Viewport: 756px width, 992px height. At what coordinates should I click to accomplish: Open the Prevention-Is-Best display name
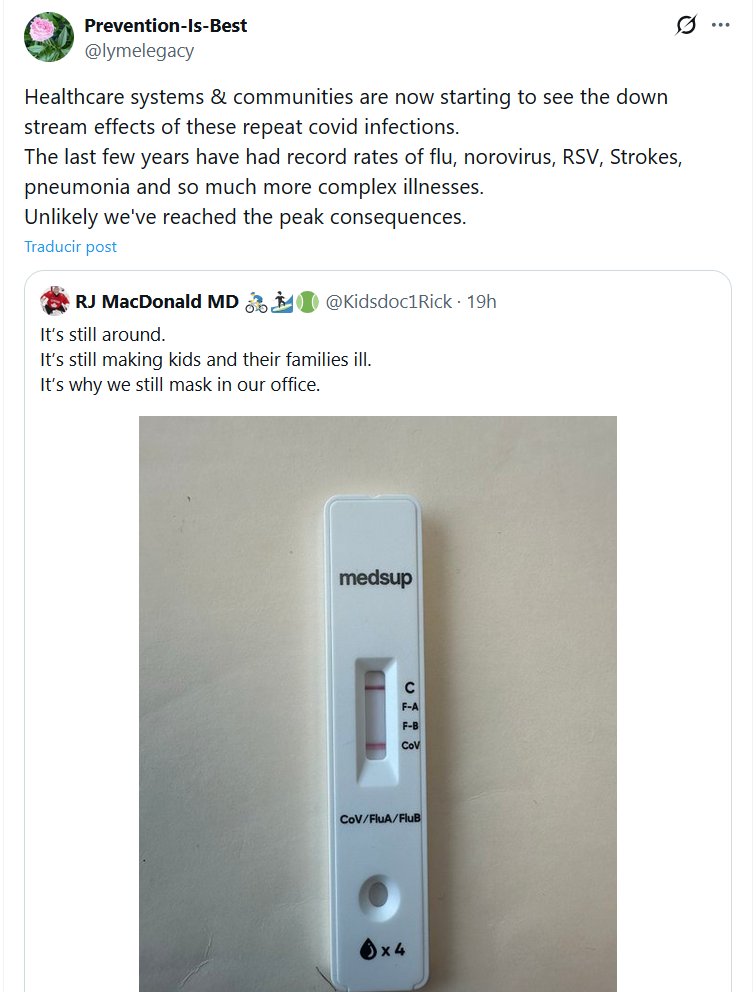point(165,26)
